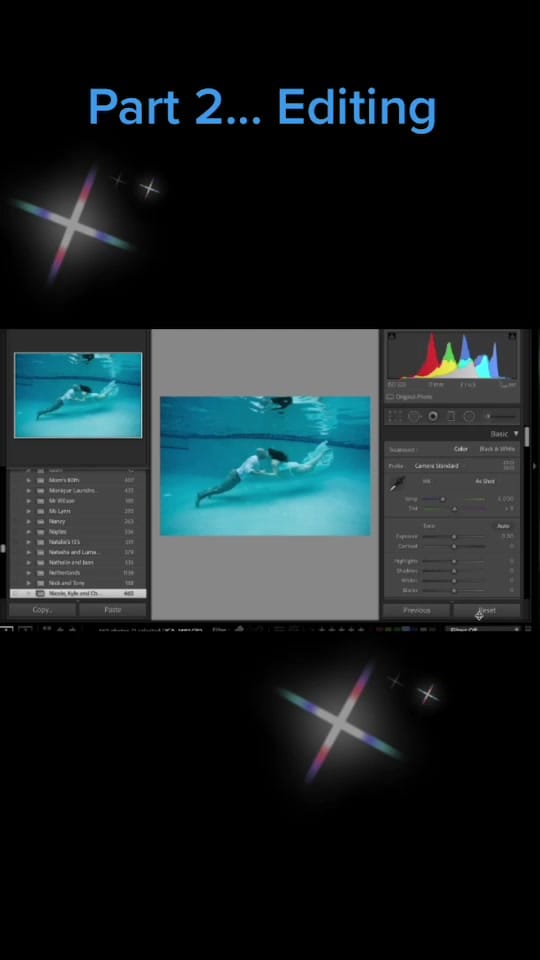This screenshot has width=540, height=960.
Task: Select the Radial Filter circle tool
Action: [469, 416]
